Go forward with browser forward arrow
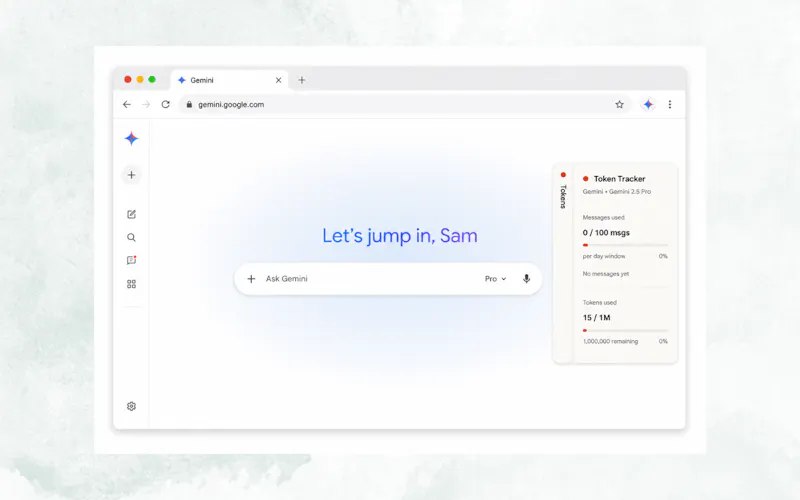 (x=146, y=104)
